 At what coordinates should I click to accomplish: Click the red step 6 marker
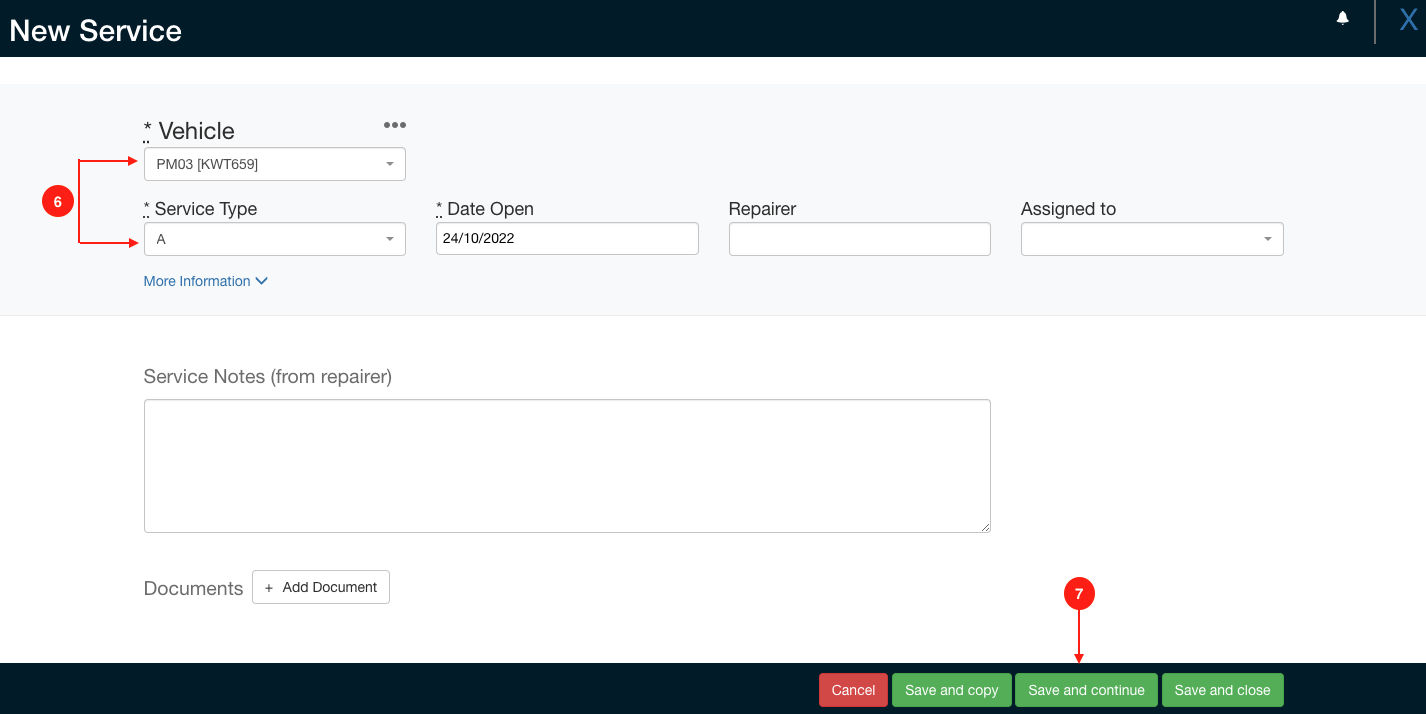(x=58, y=202)
